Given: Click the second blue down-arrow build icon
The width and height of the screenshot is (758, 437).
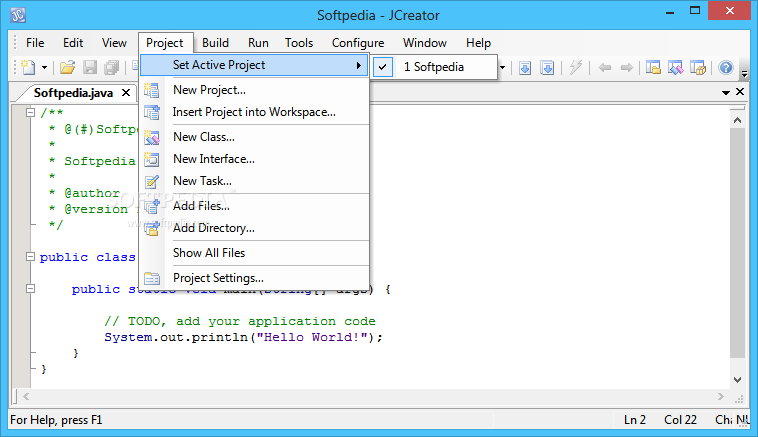Looking at the screenshot, I should pos(547,68).
